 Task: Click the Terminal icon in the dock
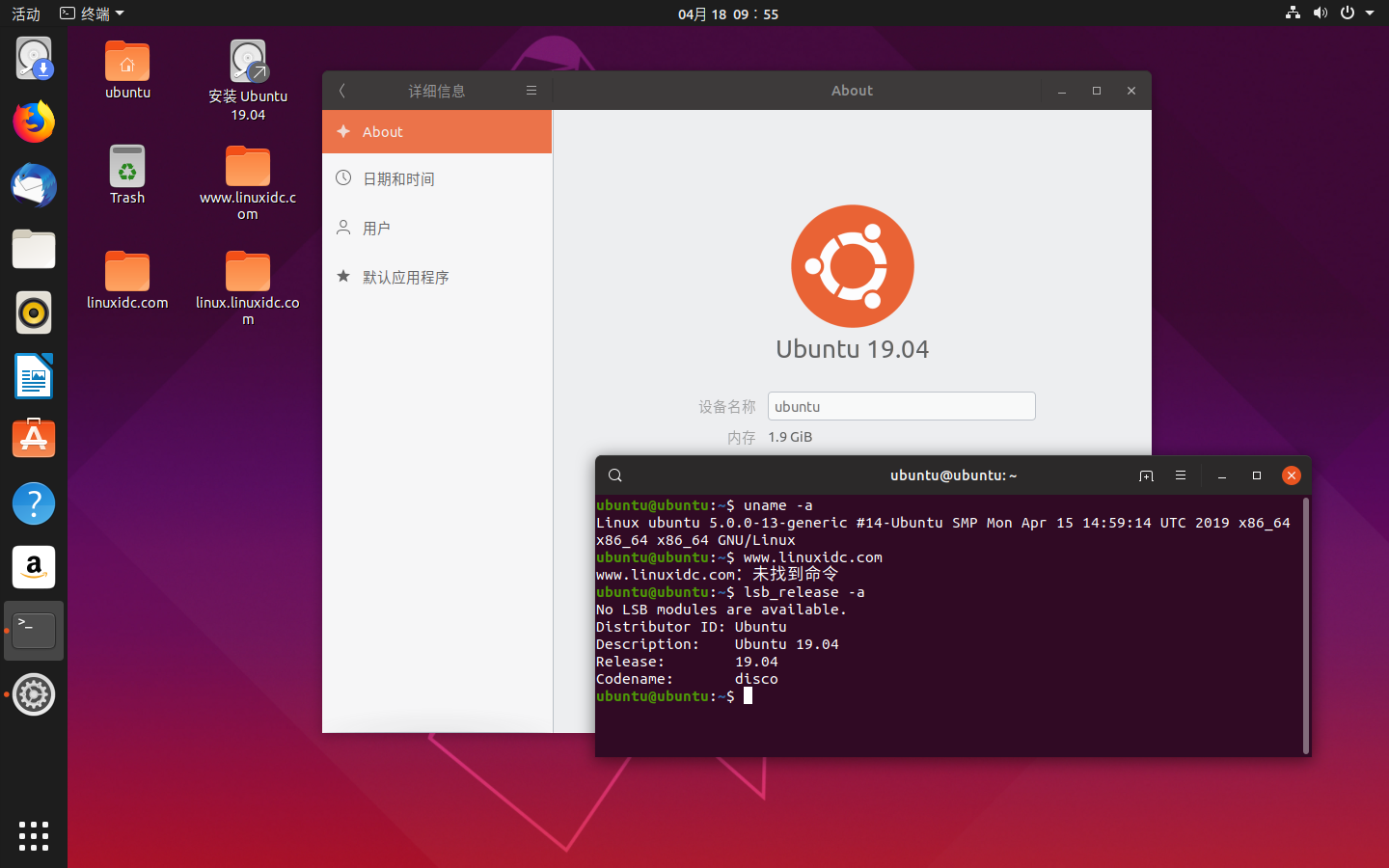tap(34, 631)
